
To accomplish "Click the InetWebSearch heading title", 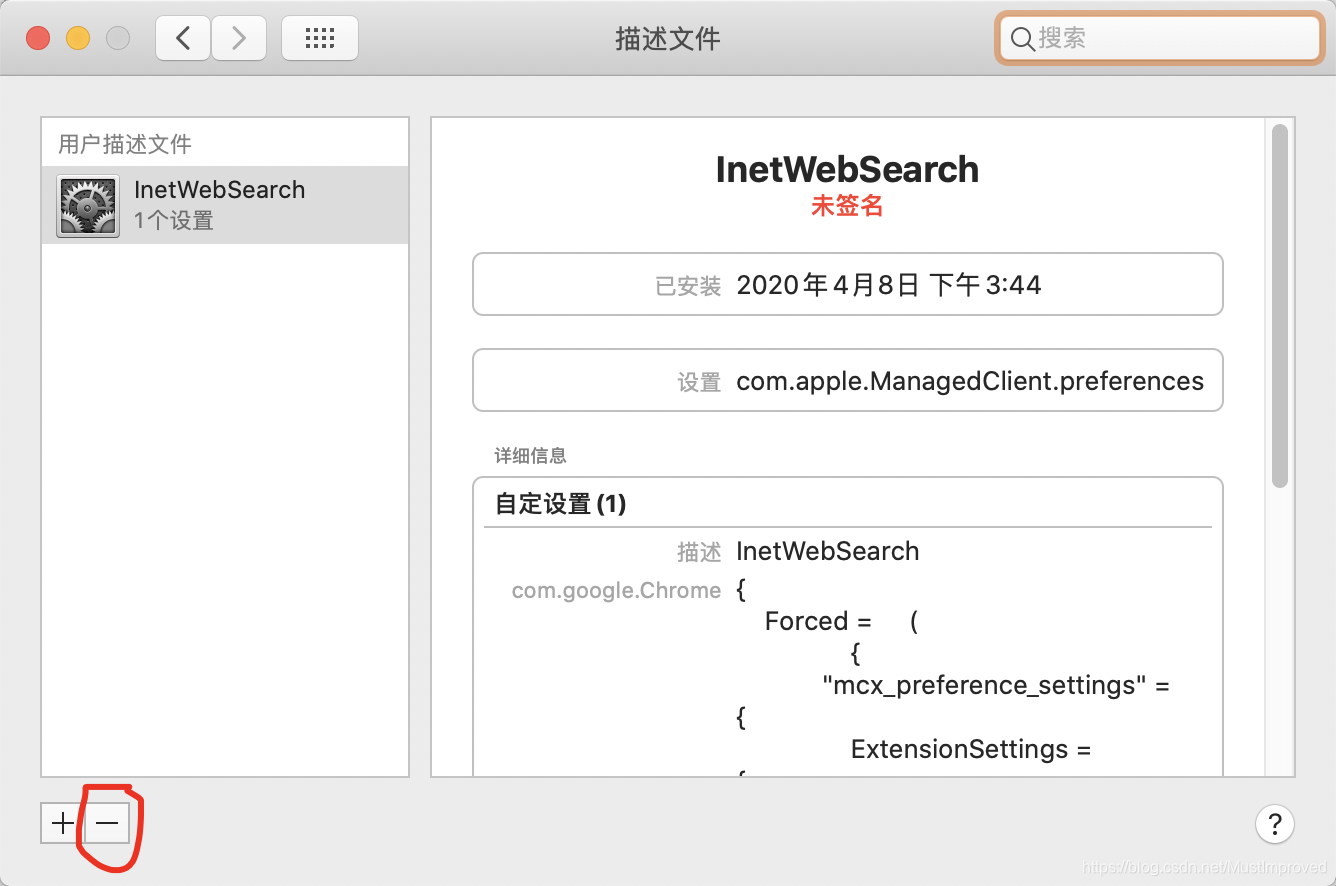I will (847, 169).
